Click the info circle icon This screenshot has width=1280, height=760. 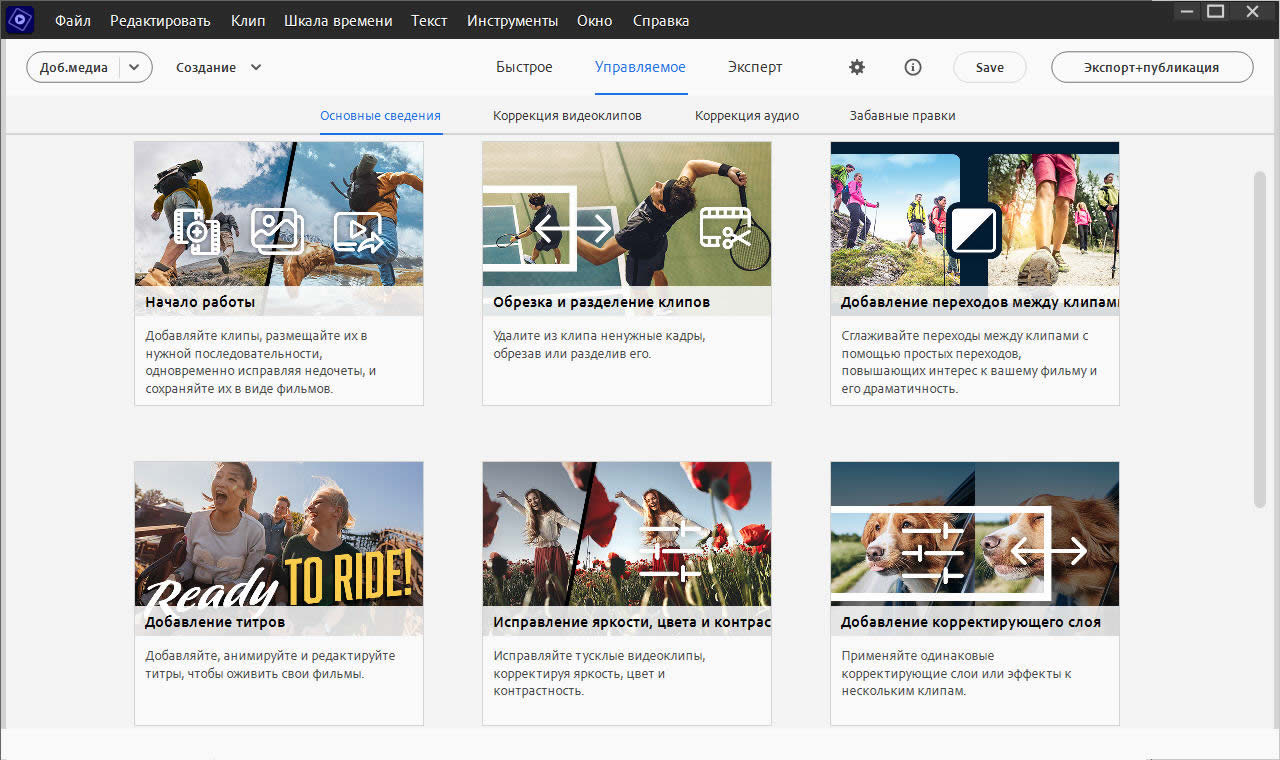912,67
